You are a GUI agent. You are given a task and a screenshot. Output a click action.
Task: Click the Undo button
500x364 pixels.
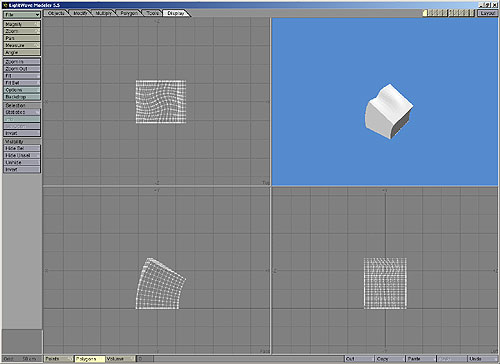482,359
